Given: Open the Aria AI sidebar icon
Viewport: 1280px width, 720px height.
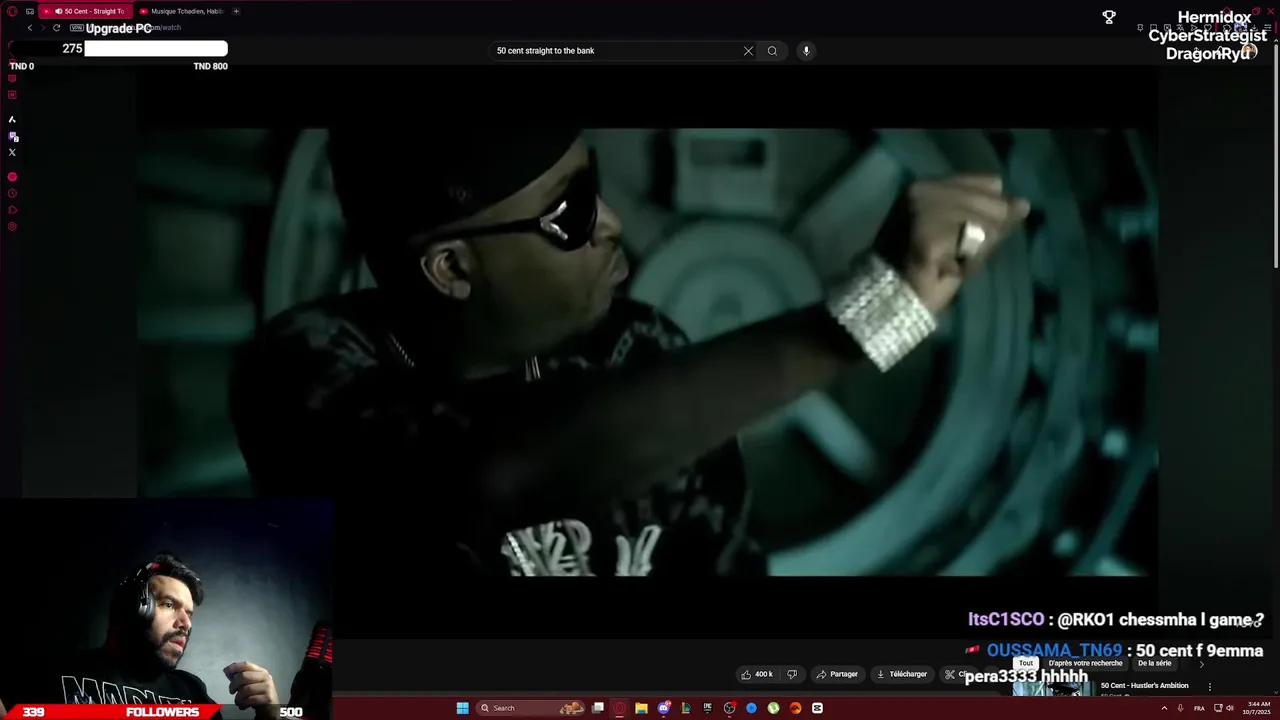Looking at the screenshot, I should (12, 120).
